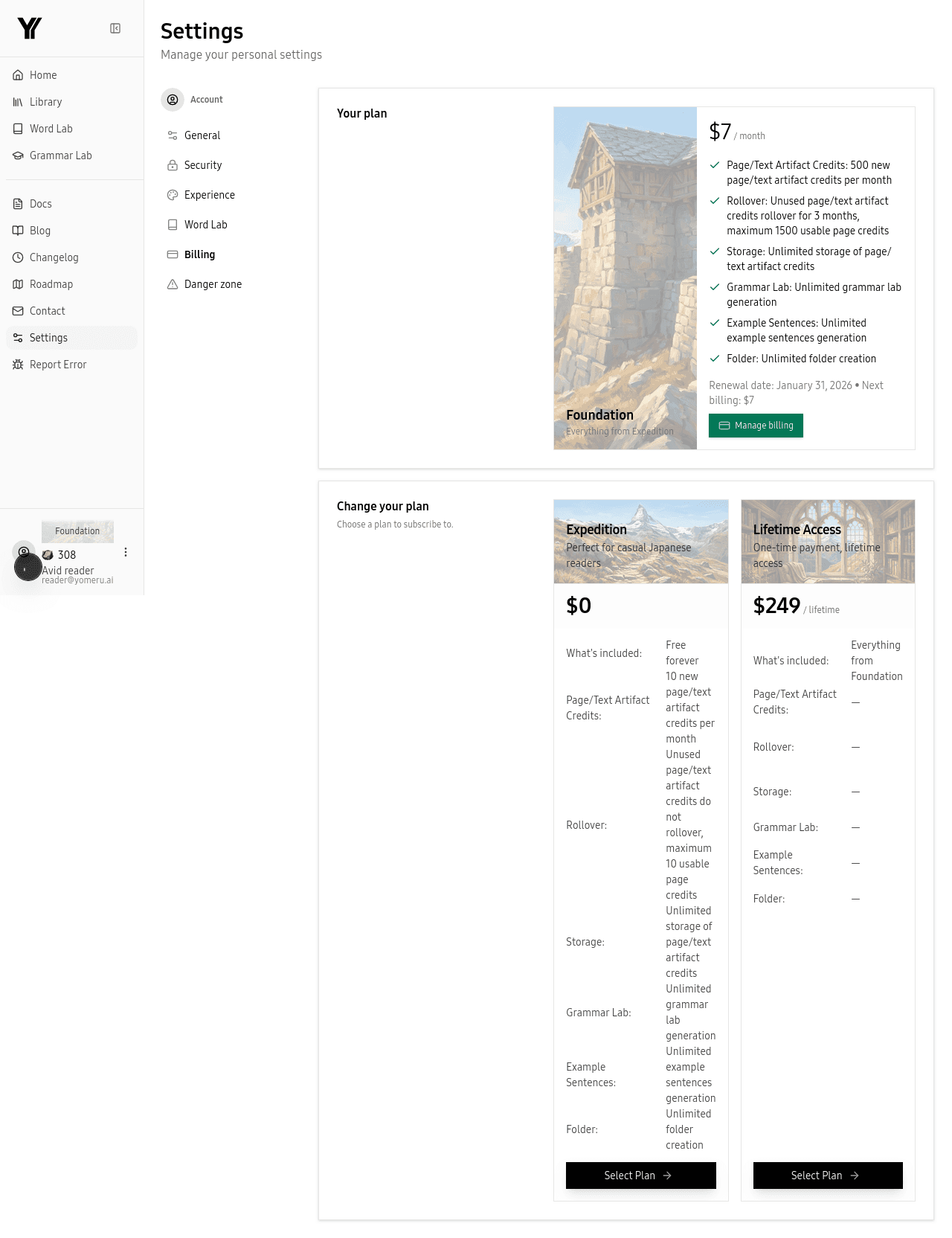952x1238 pixels.
Task: Open the Docs link
Action: click(71, 204)
